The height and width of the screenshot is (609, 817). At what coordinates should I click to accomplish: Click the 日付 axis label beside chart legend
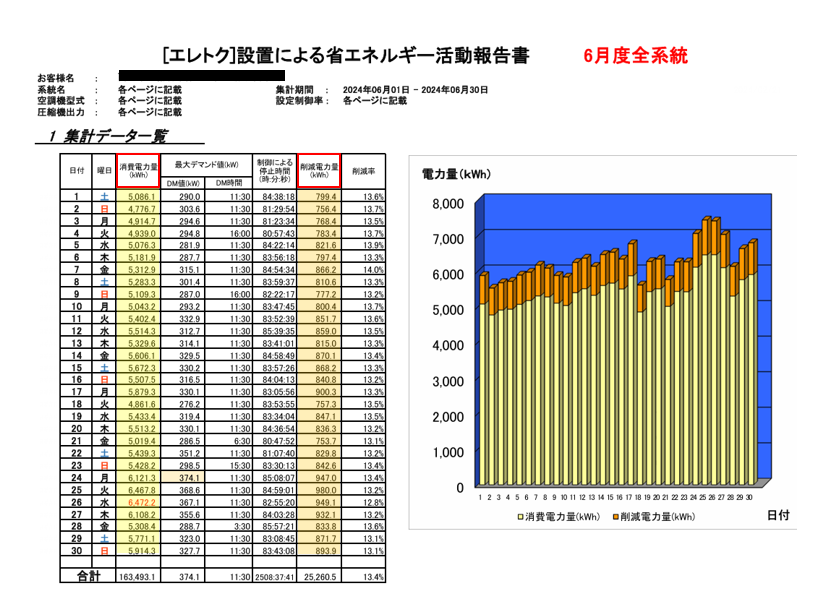coord(778,515)
